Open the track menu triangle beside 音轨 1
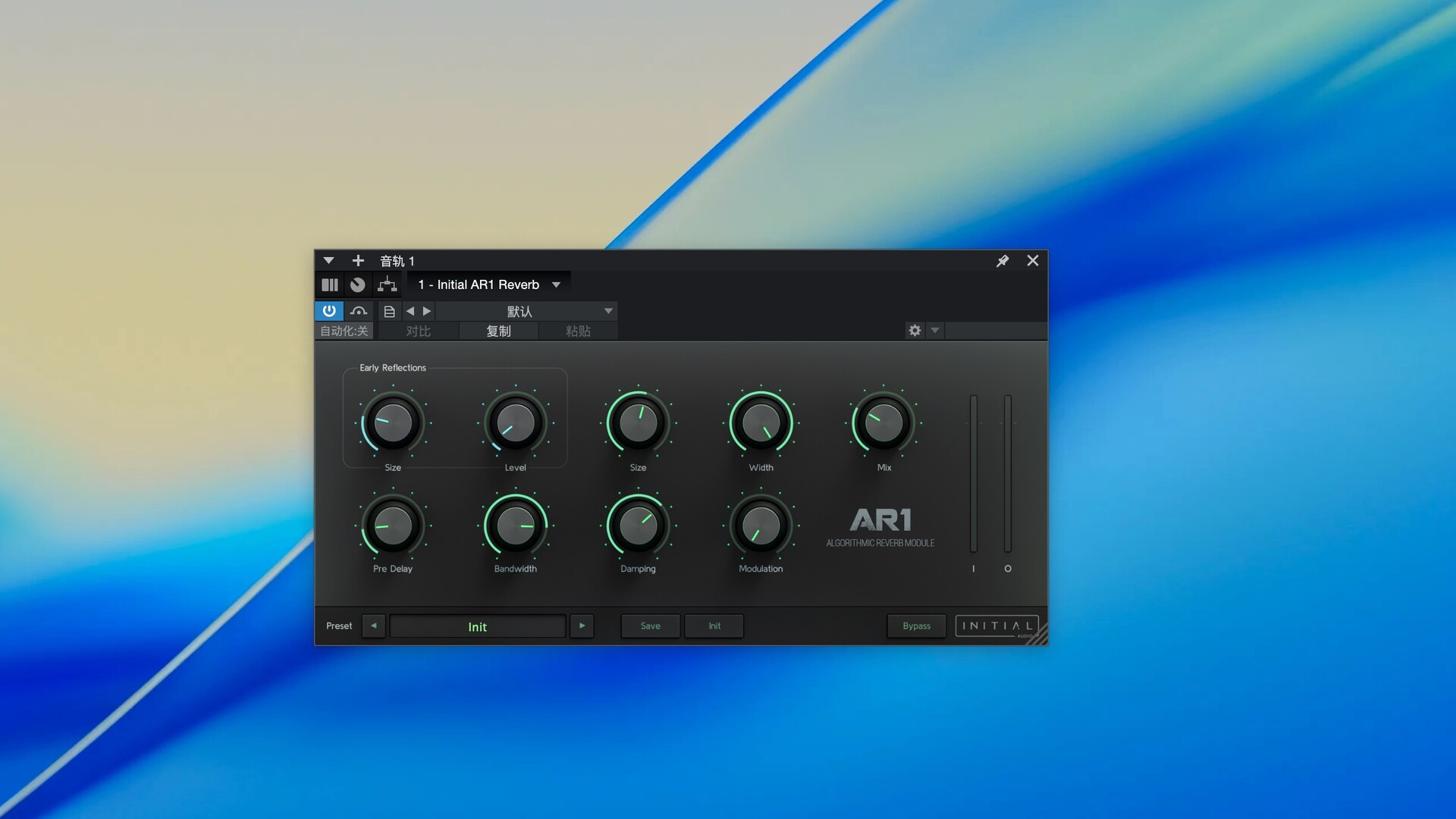 click(328, 261)
